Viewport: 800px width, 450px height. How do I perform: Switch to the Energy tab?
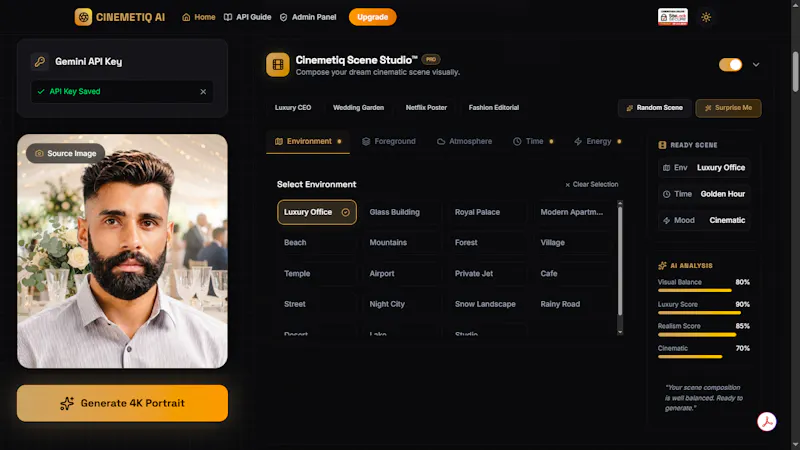597,141
